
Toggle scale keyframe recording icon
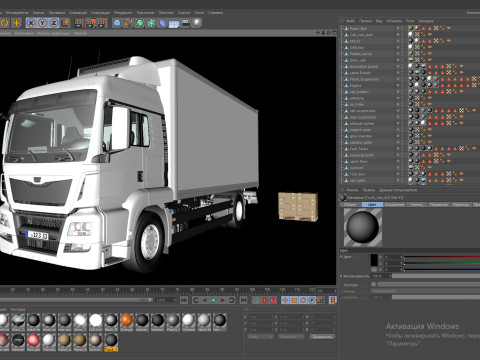[294, 300]
